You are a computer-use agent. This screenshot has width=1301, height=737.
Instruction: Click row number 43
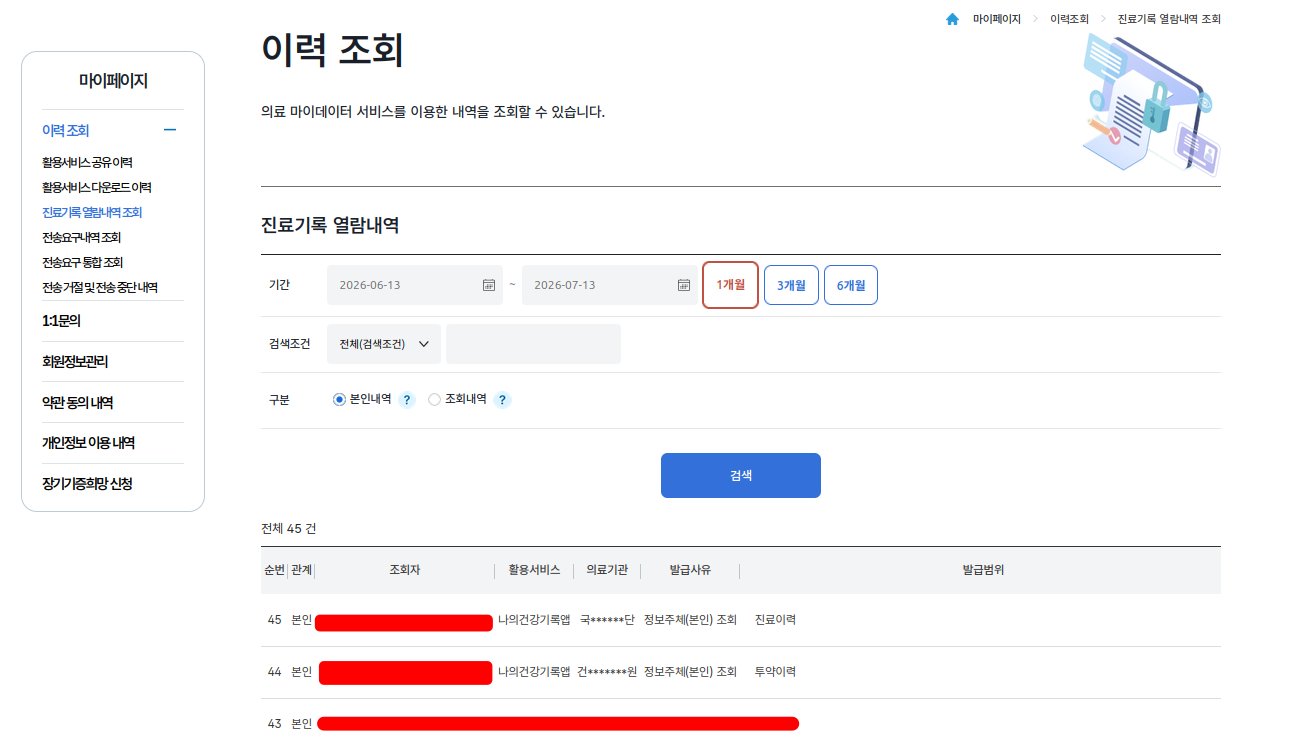[x=275, y=723]
